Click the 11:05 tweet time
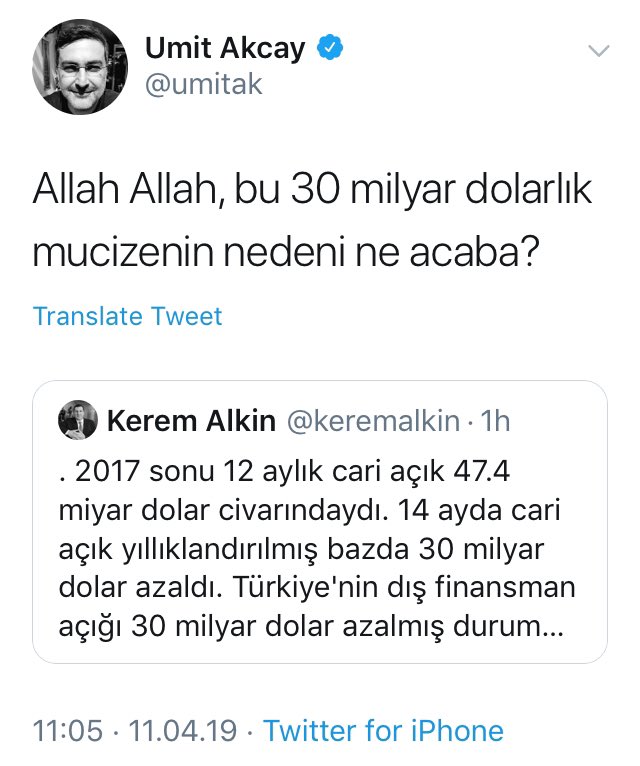 coord(68,731)
